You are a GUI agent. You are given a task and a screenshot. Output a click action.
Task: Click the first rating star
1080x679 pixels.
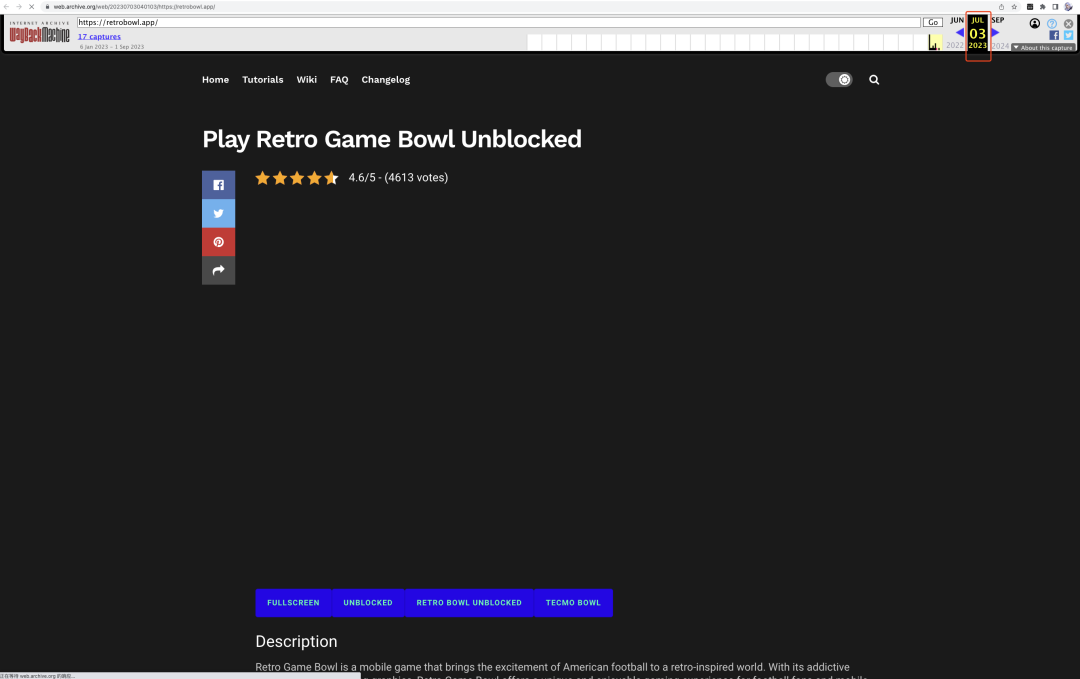coord(262,178)
